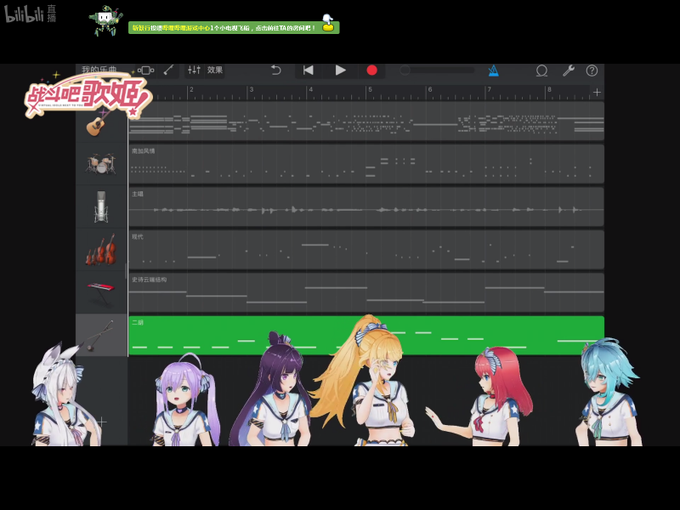Open the 效果 effects panel
This screenshot has height=510, width=680.
coord(215,70)
